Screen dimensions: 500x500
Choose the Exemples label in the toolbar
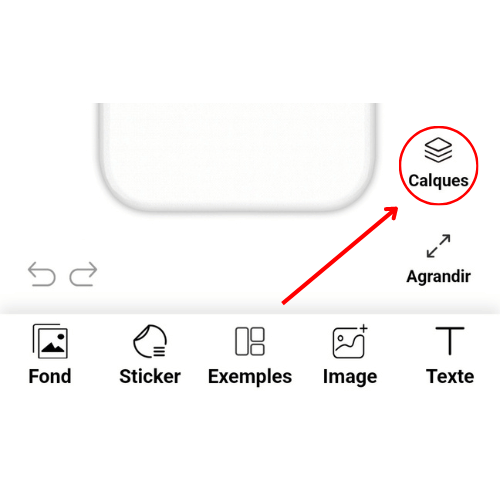click(x=250, y=377)
